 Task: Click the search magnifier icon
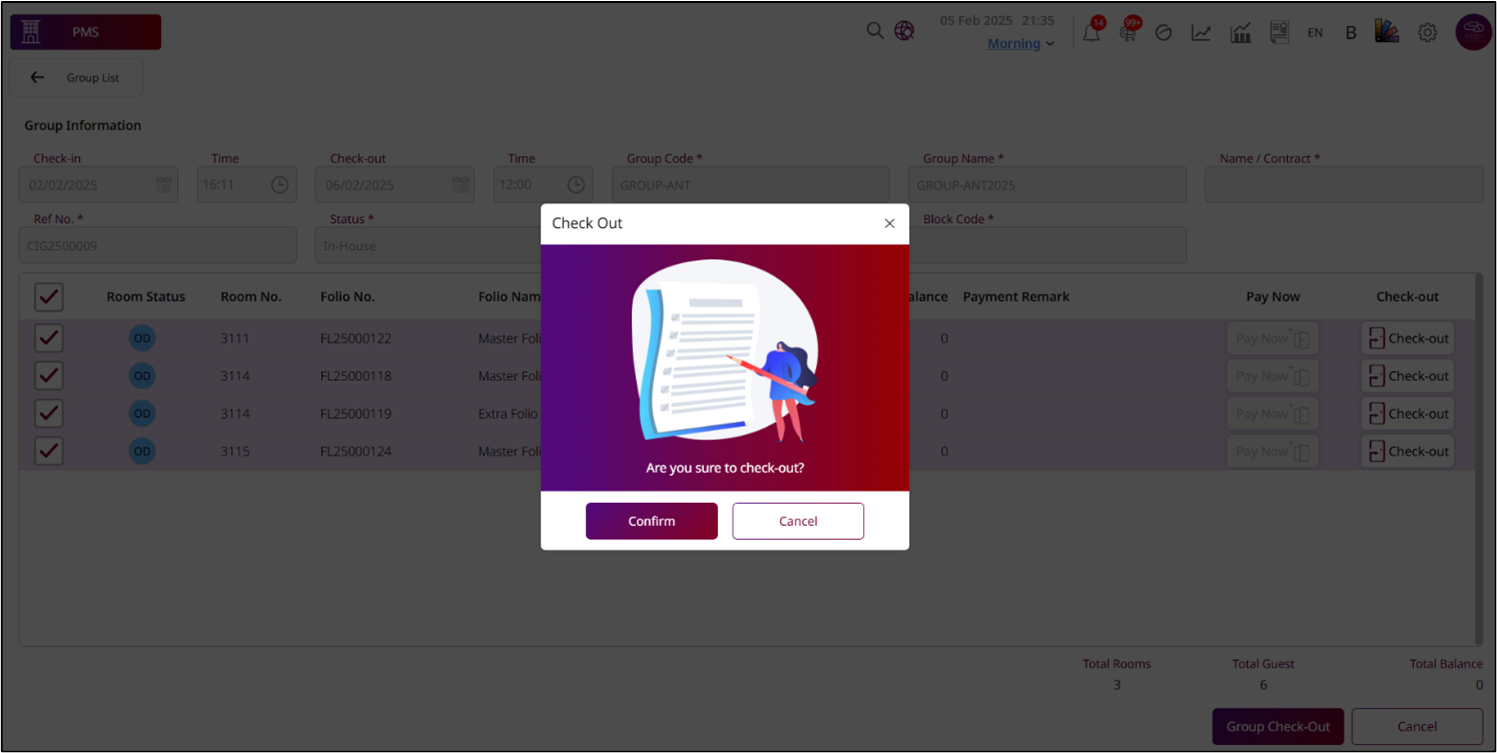[874, 31]
